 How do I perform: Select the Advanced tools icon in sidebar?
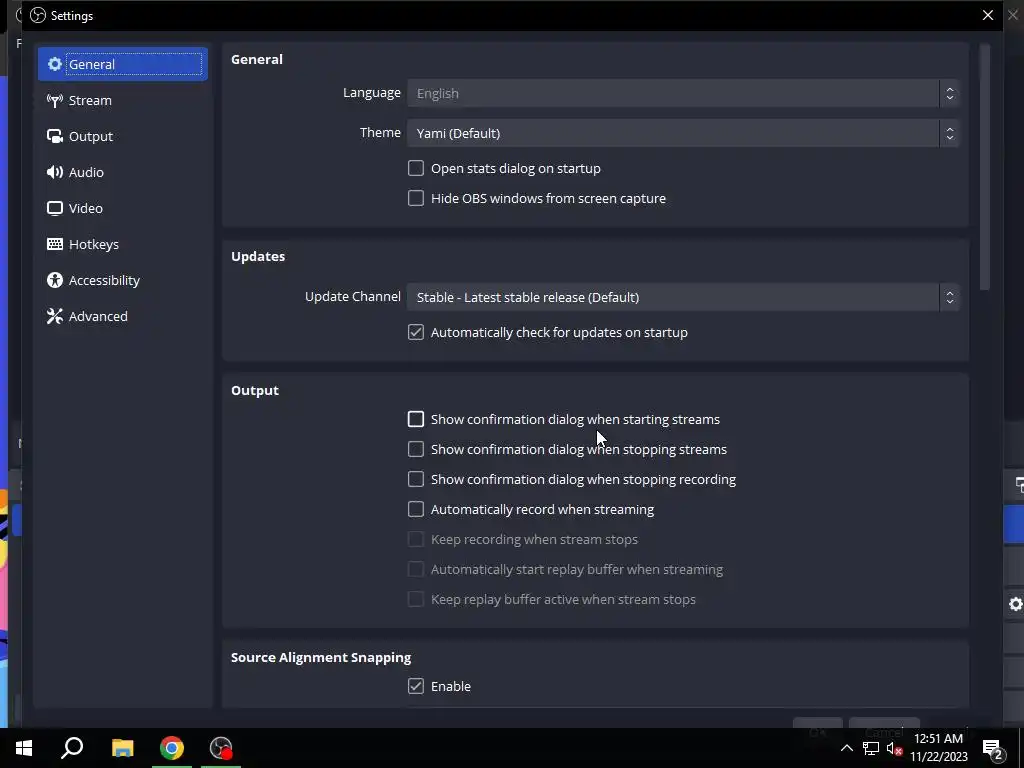(x=55, y=316)
